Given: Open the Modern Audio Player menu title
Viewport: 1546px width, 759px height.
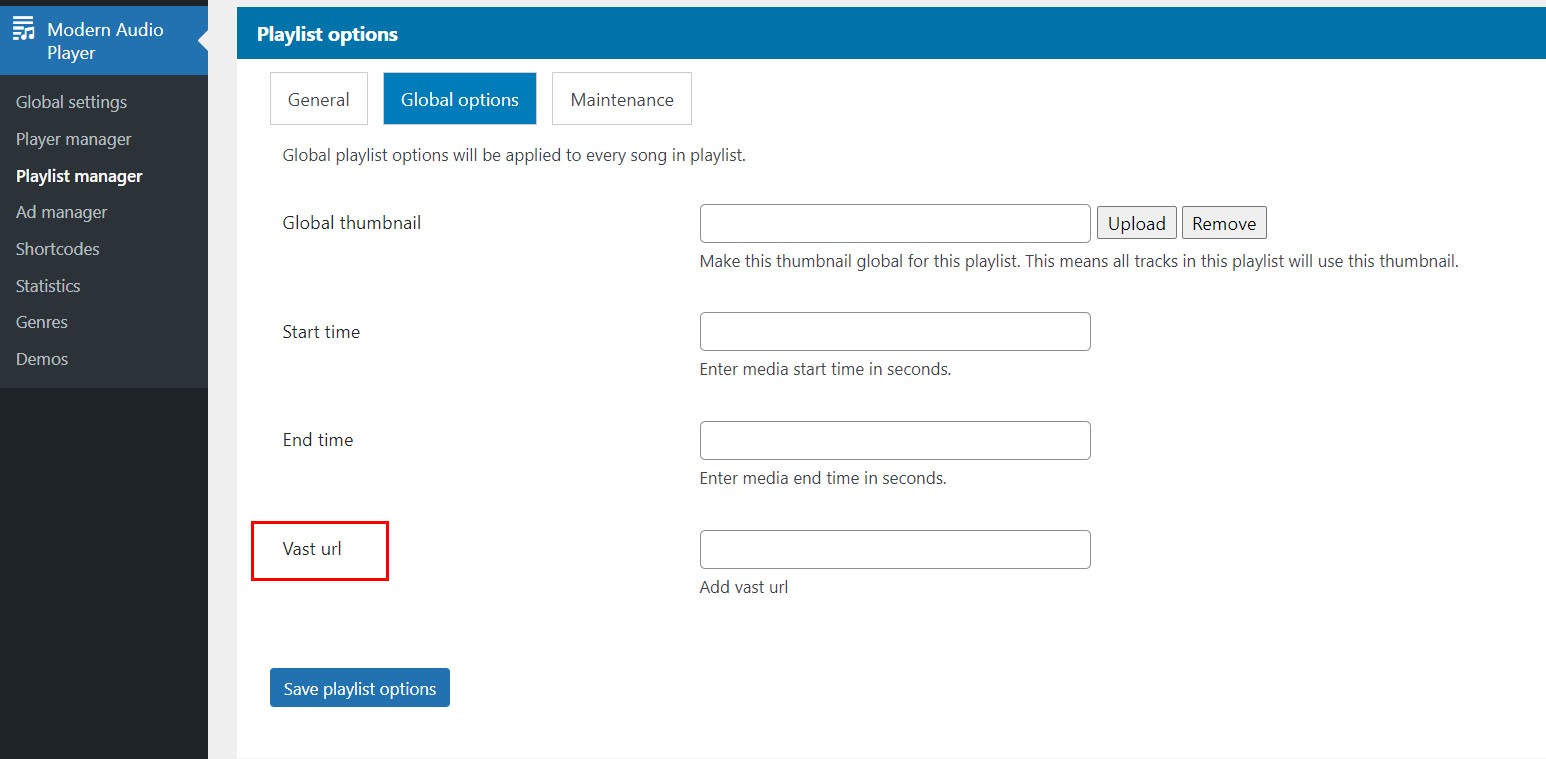Looking at the screenshot, I should coord(105,41).
